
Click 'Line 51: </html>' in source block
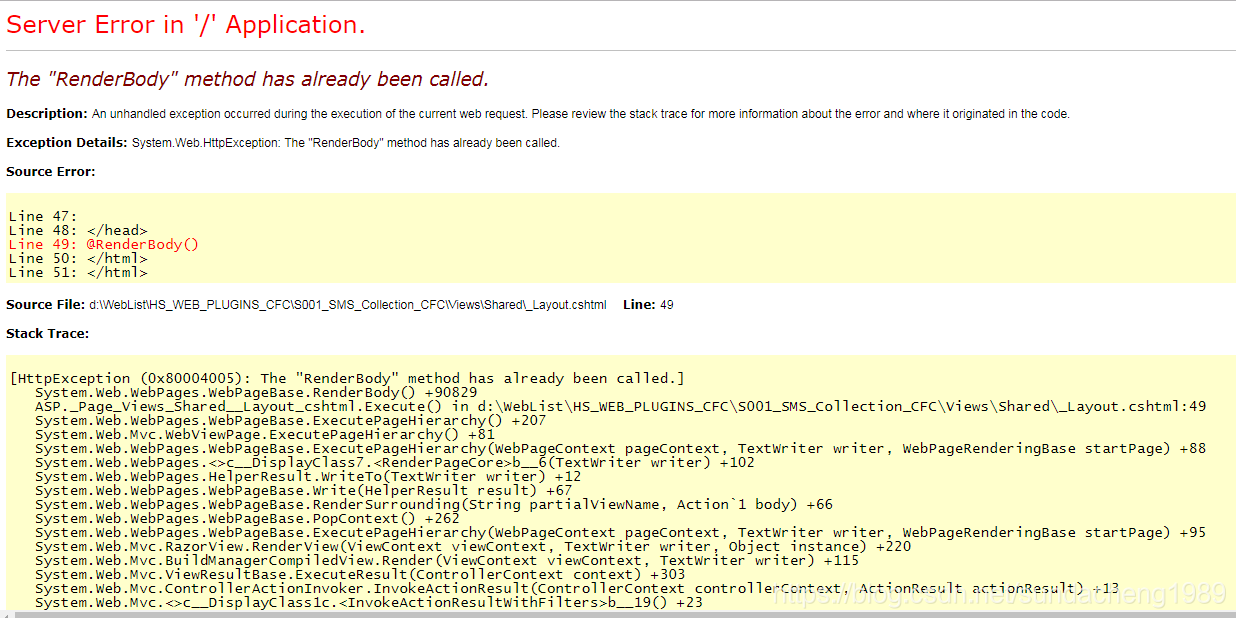pyautogui.click(x=78, y=272)
